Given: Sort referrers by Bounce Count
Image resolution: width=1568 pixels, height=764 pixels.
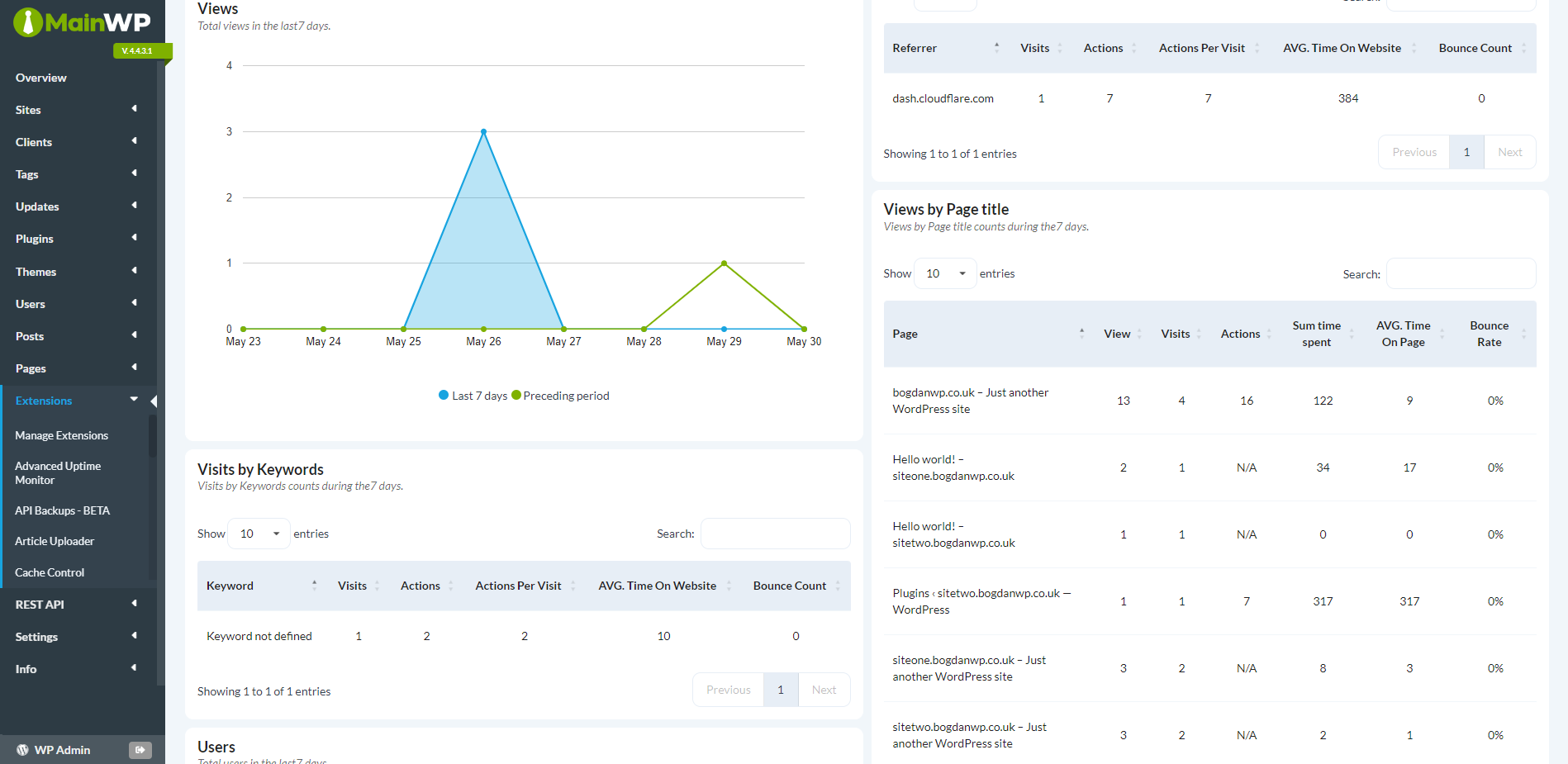Looking at the screenshot, I should pyautogui.click(x=1482, y=48).
